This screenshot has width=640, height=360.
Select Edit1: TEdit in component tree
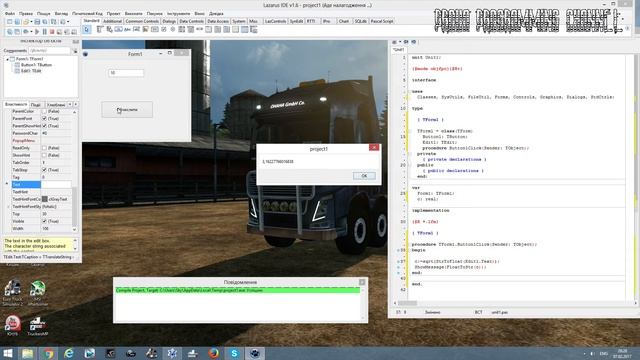click(x=31, y=71)
